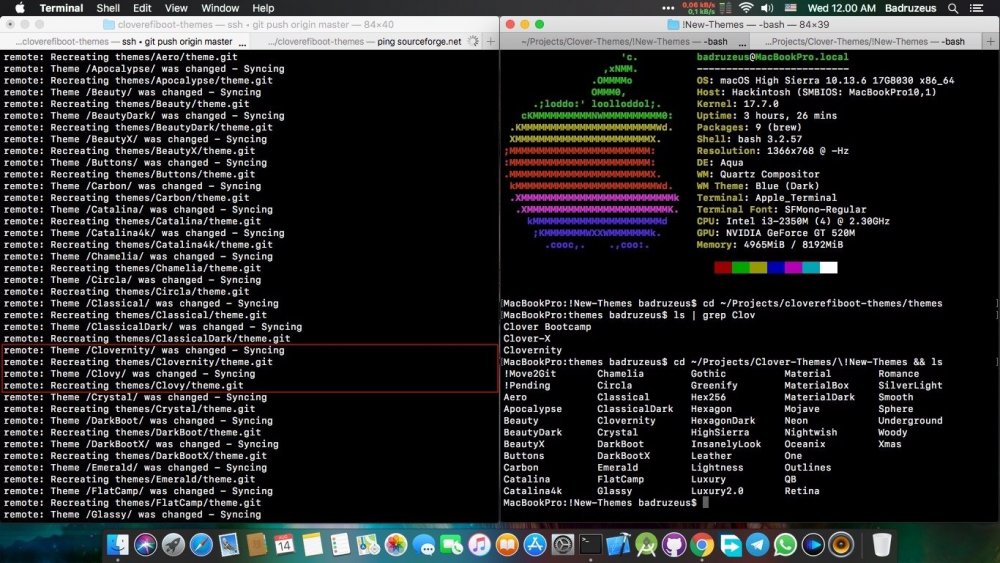Screen dimensions: 1000x563
Task: Open App Store icon in dock
Action: (534, 545)
